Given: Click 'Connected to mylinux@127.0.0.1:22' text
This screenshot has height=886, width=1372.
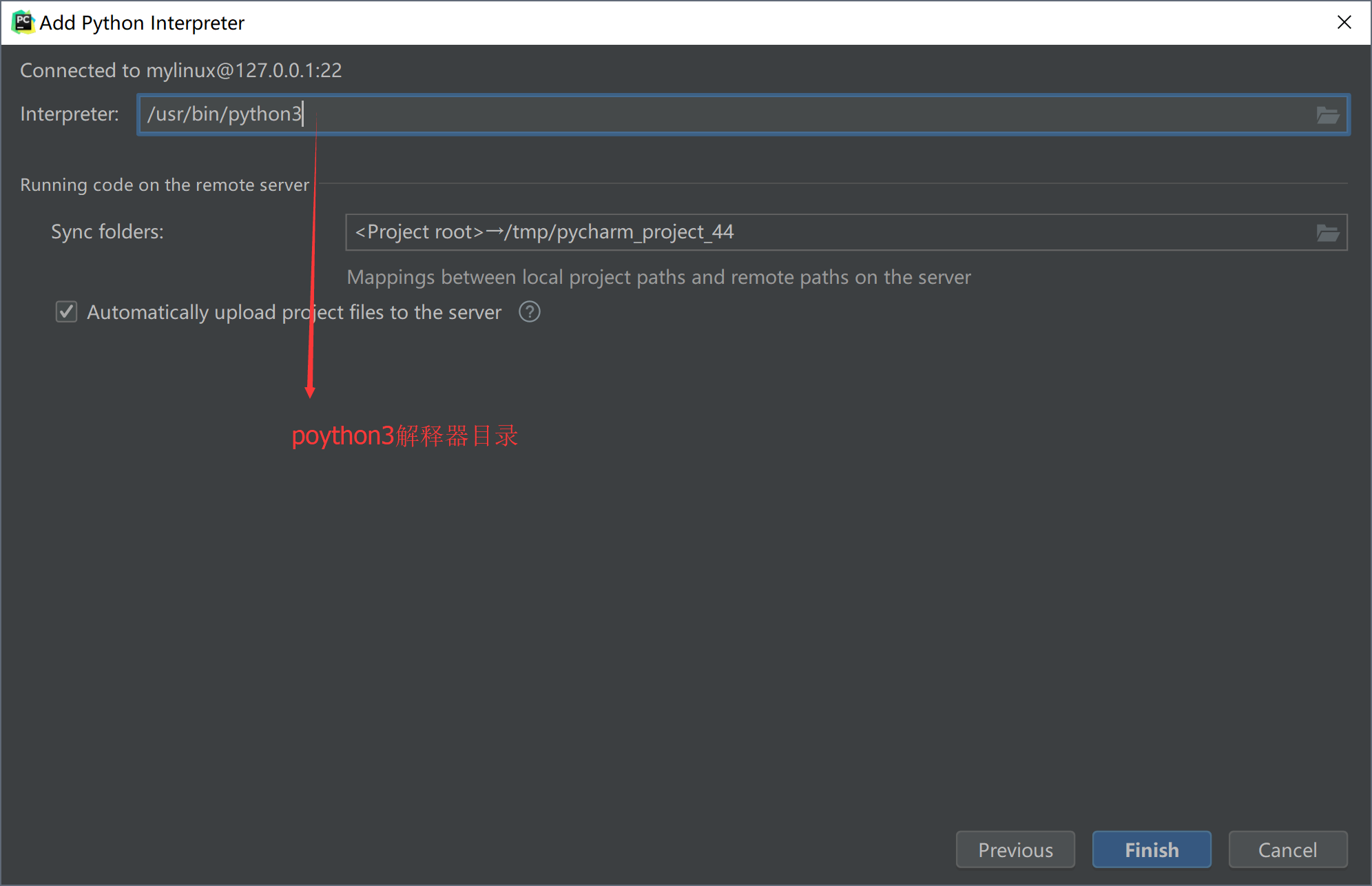Looking at the screenshot, I should (180, 70).
